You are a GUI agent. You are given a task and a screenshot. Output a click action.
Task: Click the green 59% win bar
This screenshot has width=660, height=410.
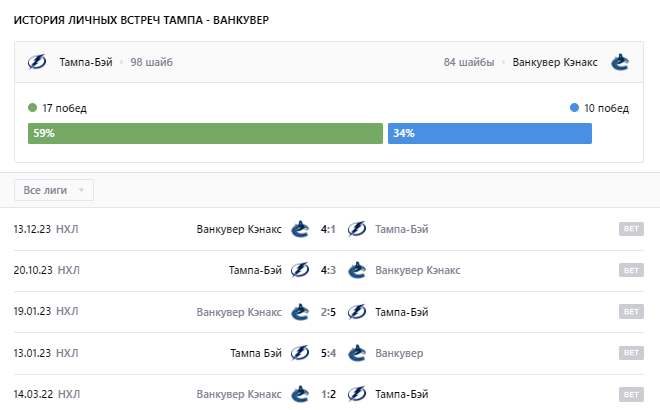[x=205, y=133]
